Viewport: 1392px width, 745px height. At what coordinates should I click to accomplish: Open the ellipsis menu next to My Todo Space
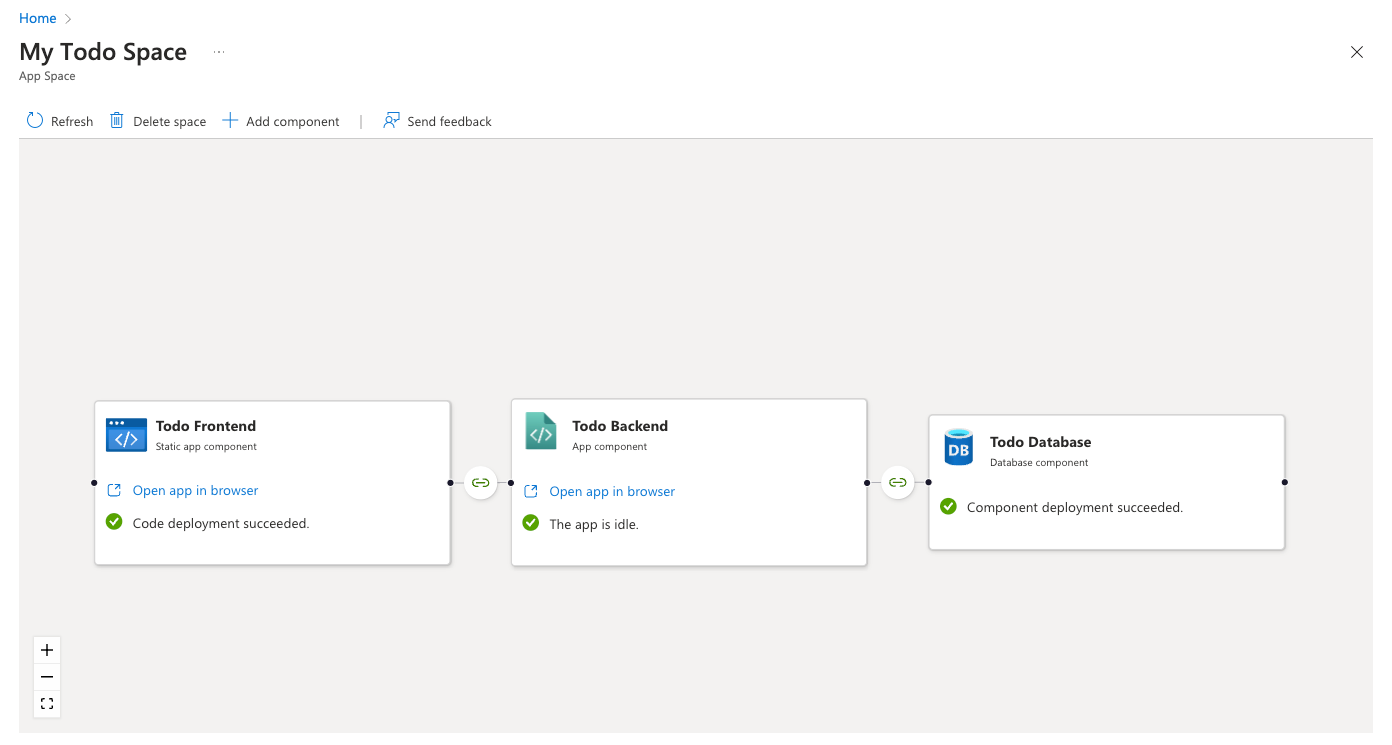pyautogui.click(x=218, y=52)
